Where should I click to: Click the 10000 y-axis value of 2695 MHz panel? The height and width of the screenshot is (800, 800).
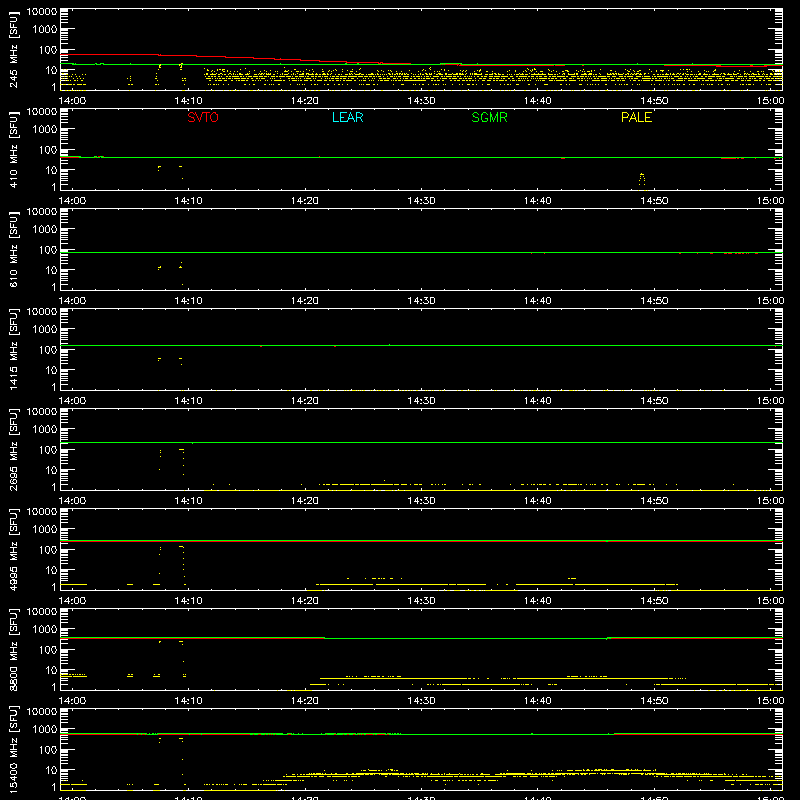click(x=42, y=412)
